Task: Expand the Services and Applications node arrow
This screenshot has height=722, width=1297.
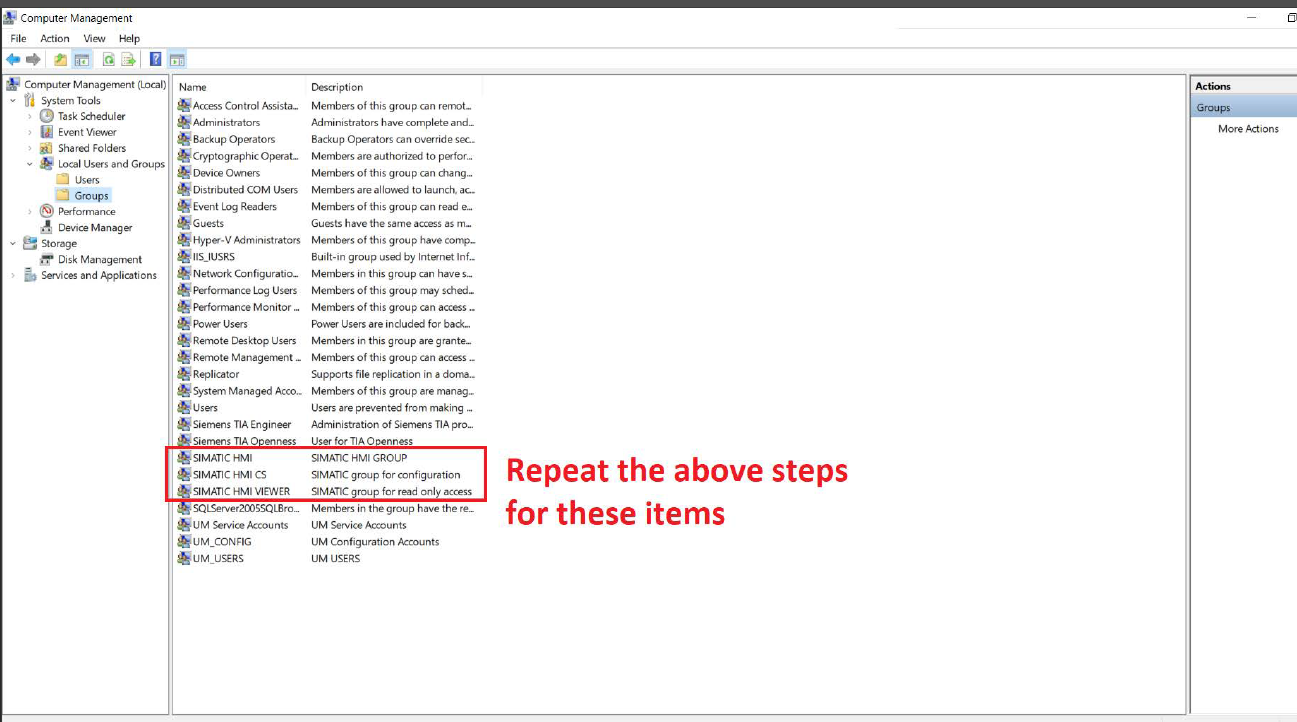Action: 13,275
